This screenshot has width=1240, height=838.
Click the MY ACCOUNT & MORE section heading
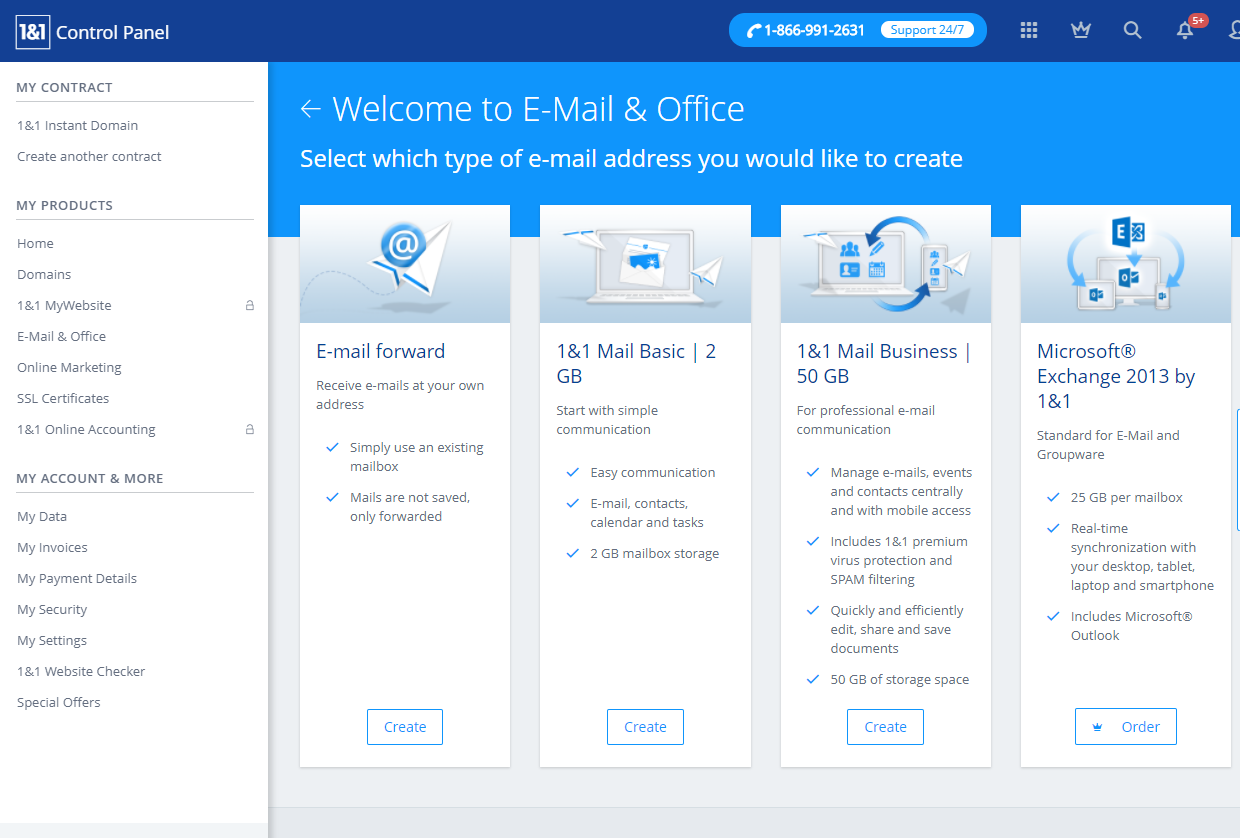click(90, 479)
